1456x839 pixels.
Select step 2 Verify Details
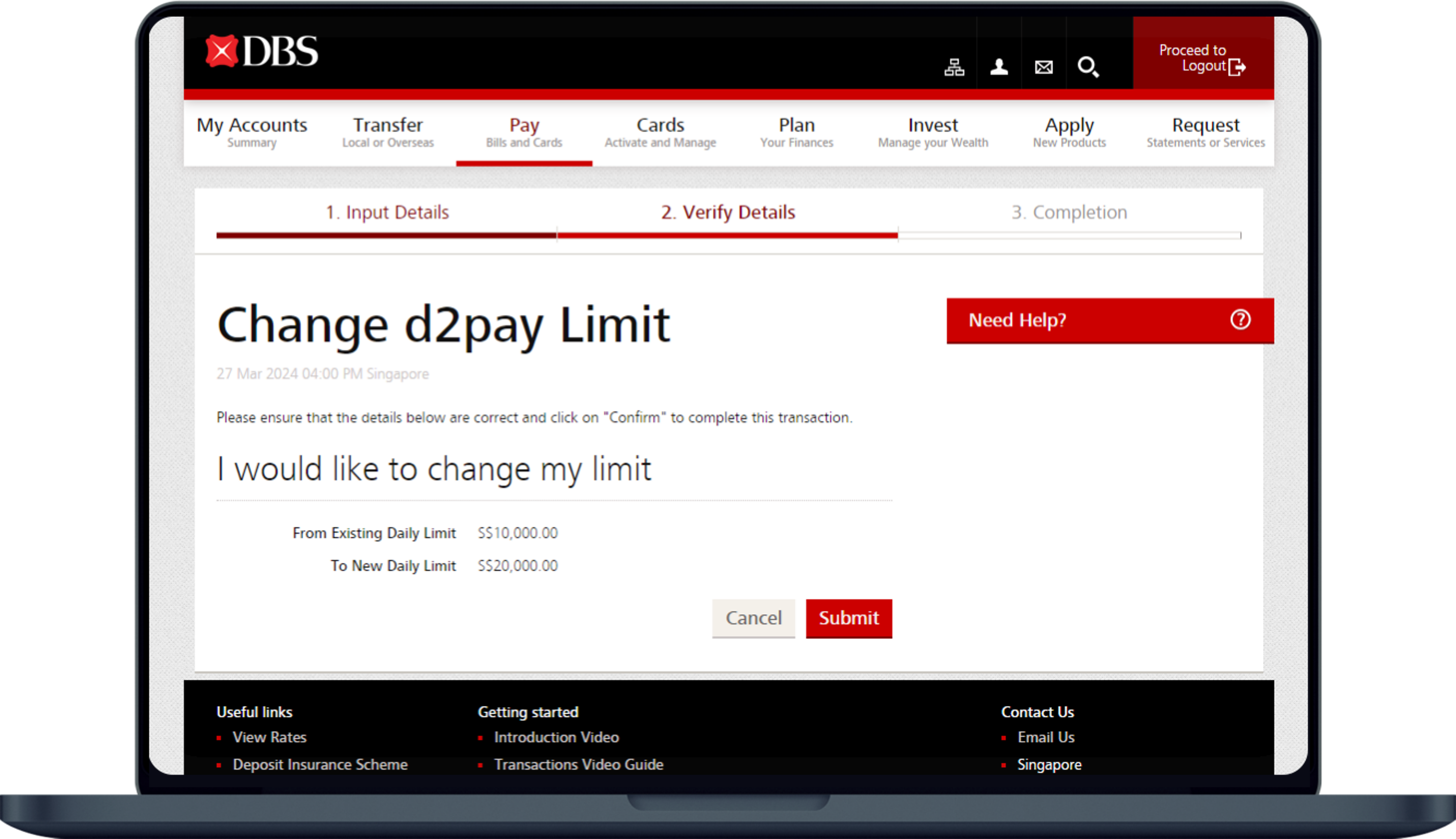728,212
